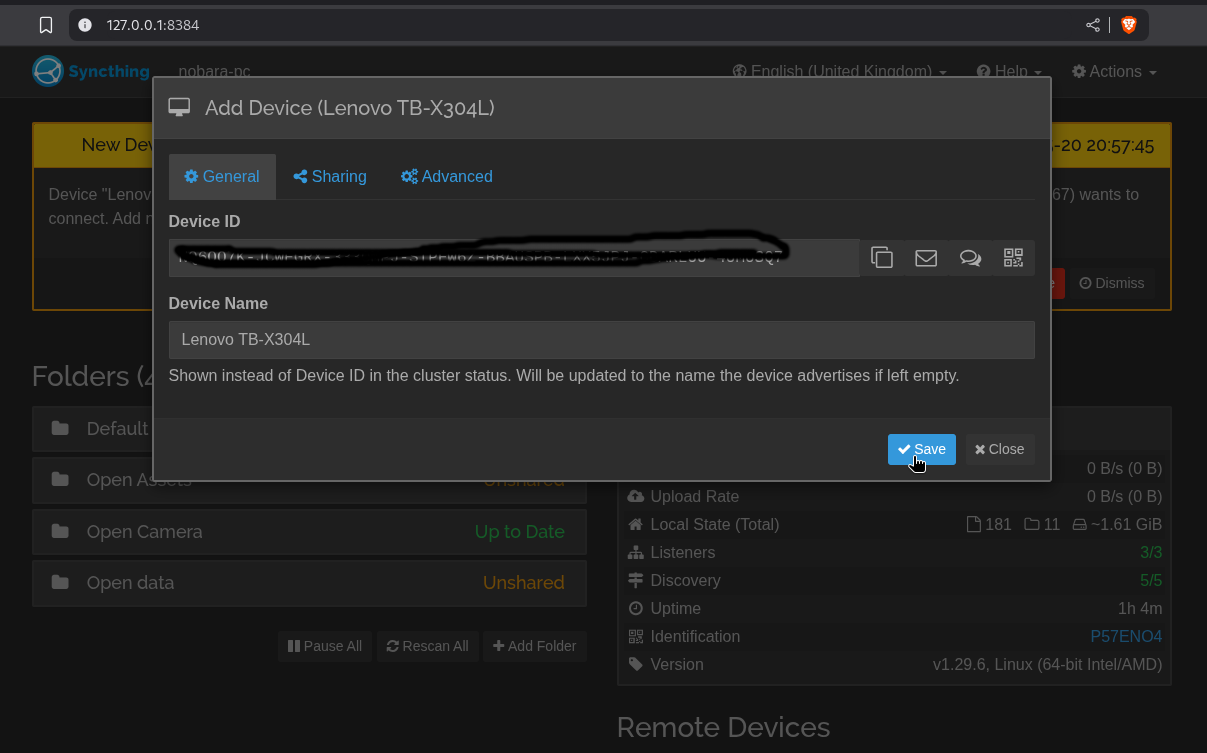Open the Actions dropdown menu
This screenshot has width=1207, height=753.
pyautogui.click(x=1114, y=71)
